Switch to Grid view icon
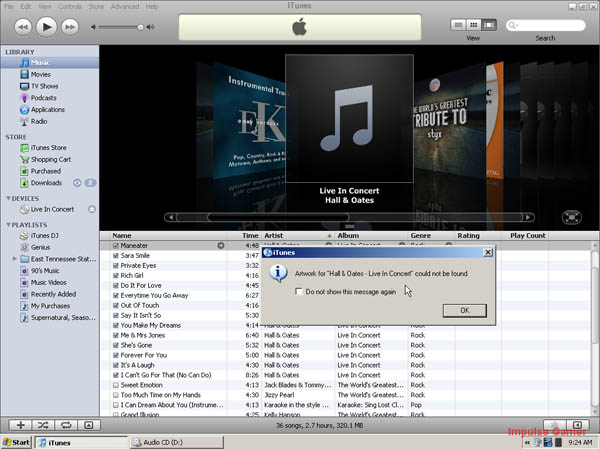The height and width of the screenshot is (450, 600). [x=473, y=25]
